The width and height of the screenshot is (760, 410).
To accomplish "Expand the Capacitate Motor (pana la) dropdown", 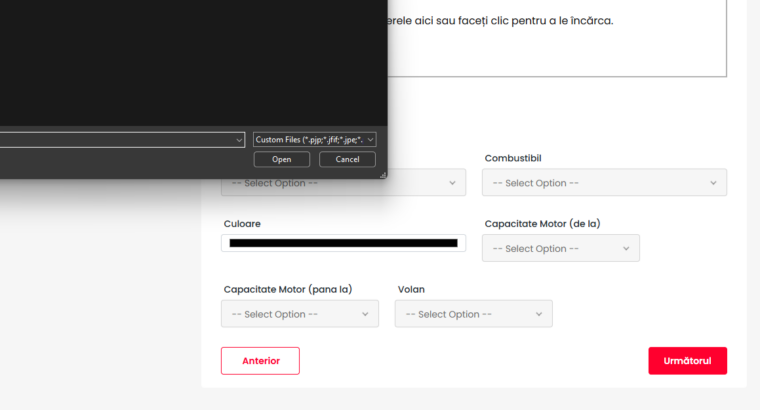I will point(299,314).
